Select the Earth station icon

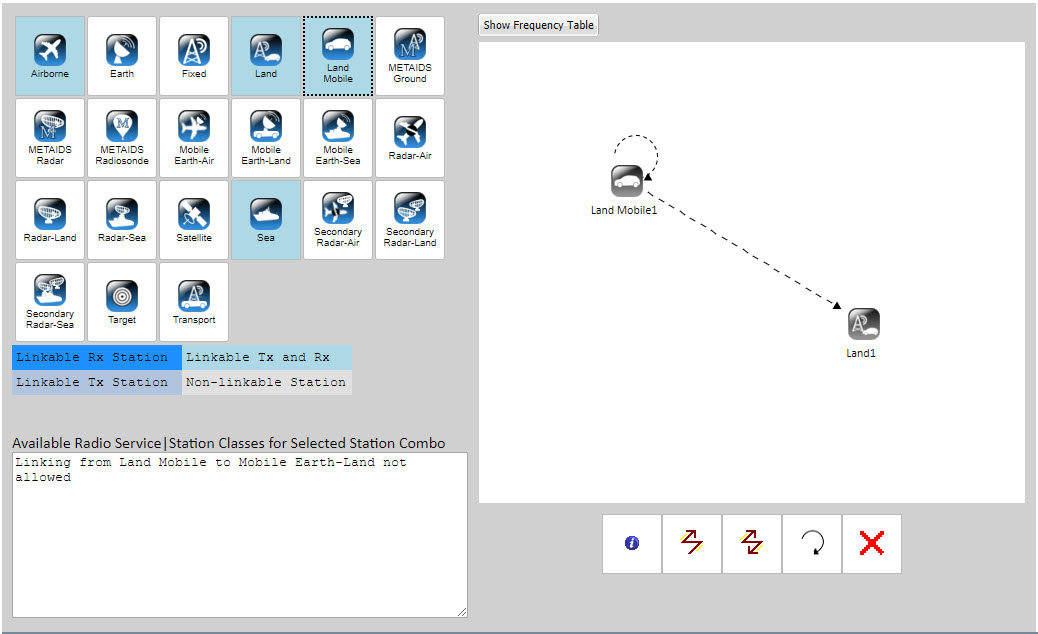[122, 56]
